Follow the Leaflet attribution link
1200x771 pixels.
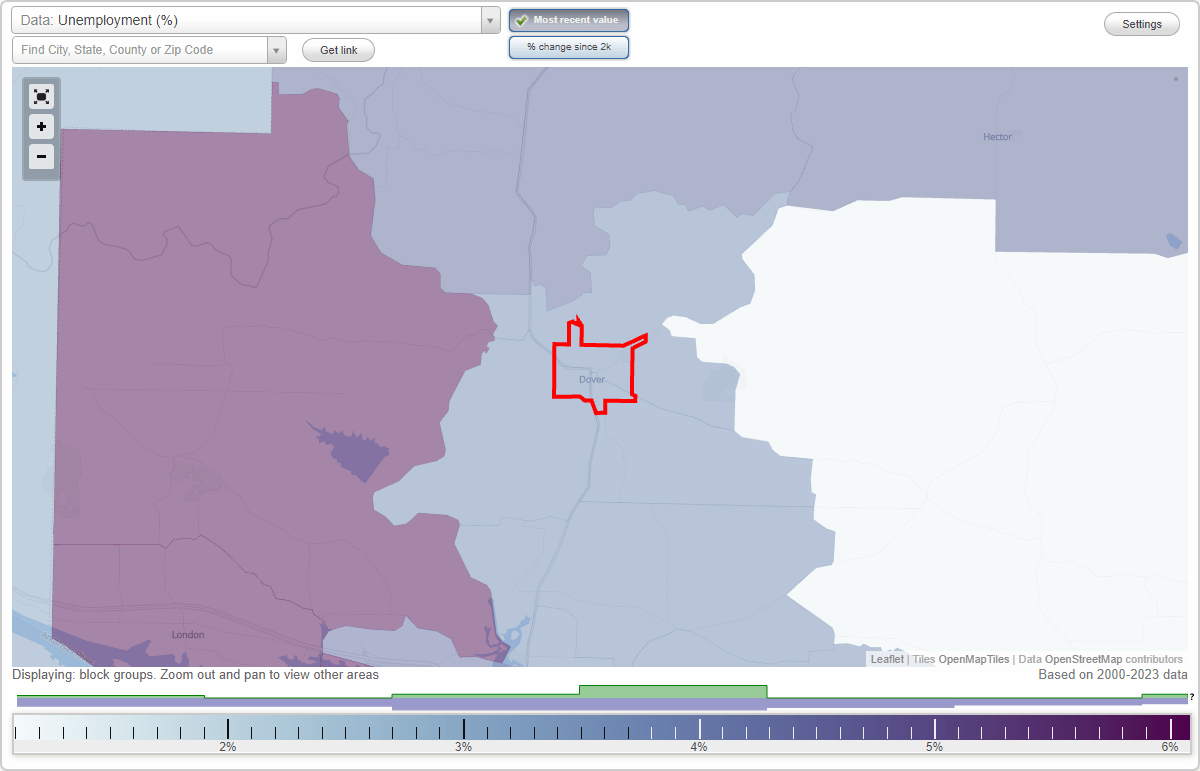click(x=886, y=659)
